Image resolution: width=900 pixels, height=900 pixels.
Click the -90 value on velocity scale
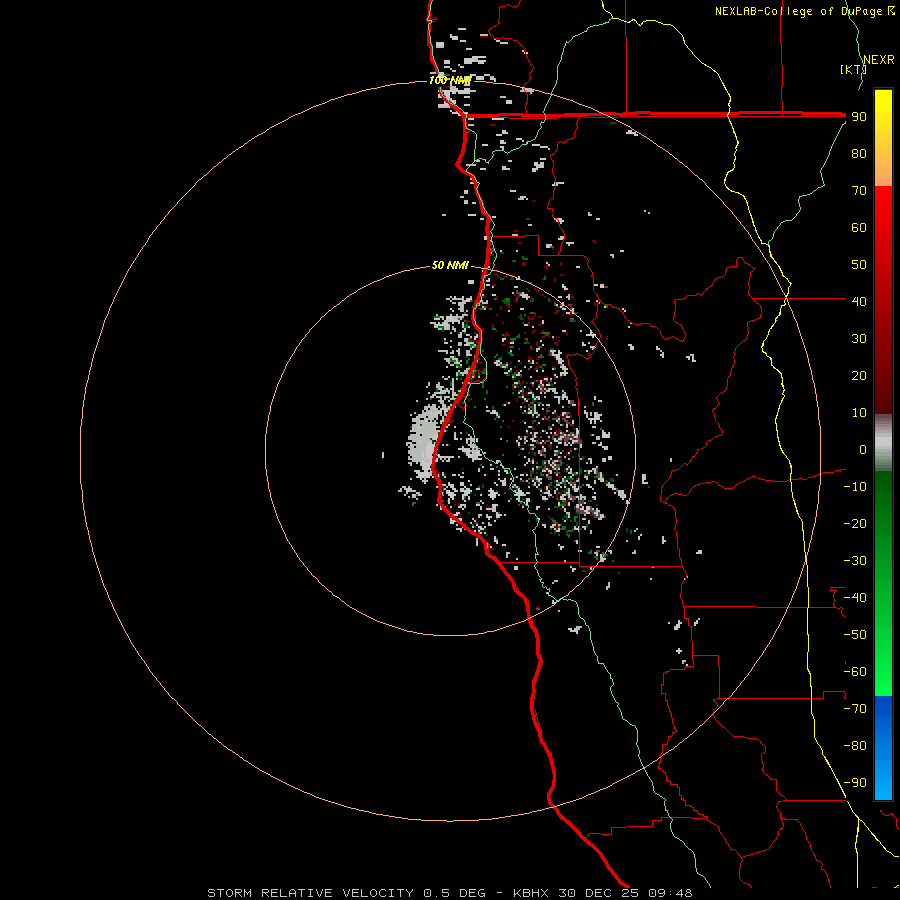click(x=855, y=783)
